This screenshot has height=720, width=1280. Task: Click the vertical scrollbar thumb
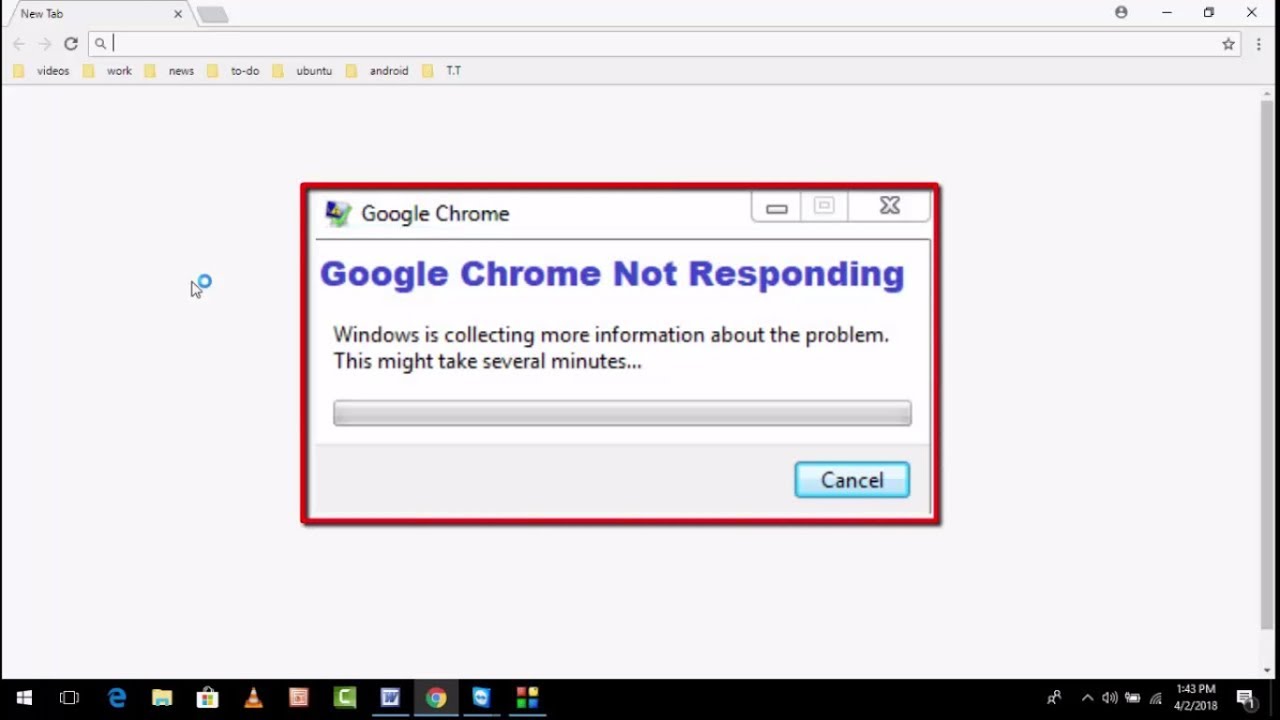point(1268,365)
